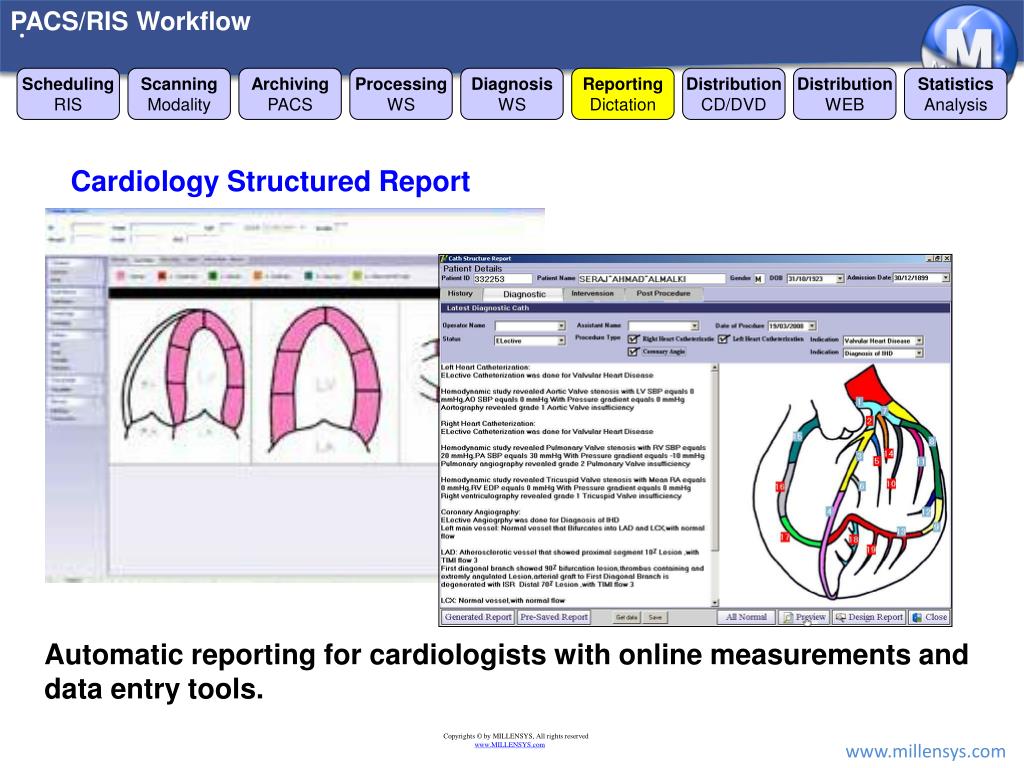Switch to the Post Procedure tab

[663, 294]
